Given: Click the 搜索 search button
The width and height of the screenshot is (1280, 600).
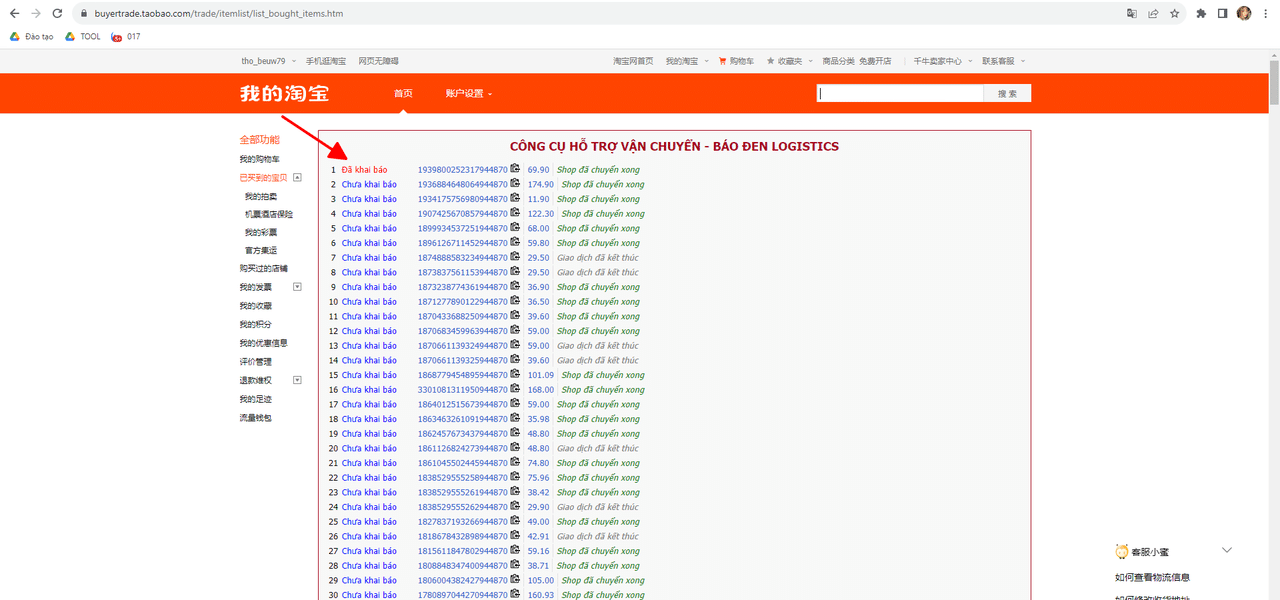Looking at the screenshot, I should 1007,93.
